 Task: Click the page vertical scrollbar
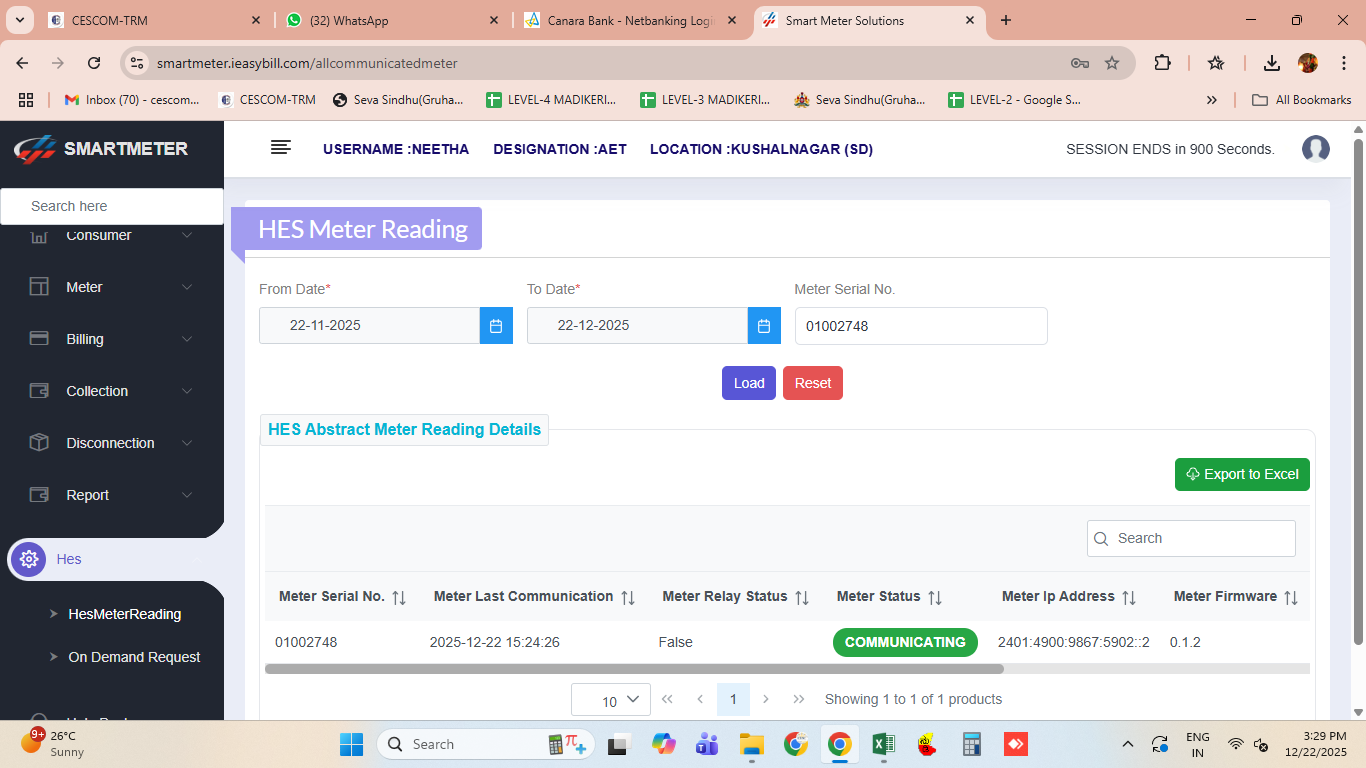[x=1358, y=391]
